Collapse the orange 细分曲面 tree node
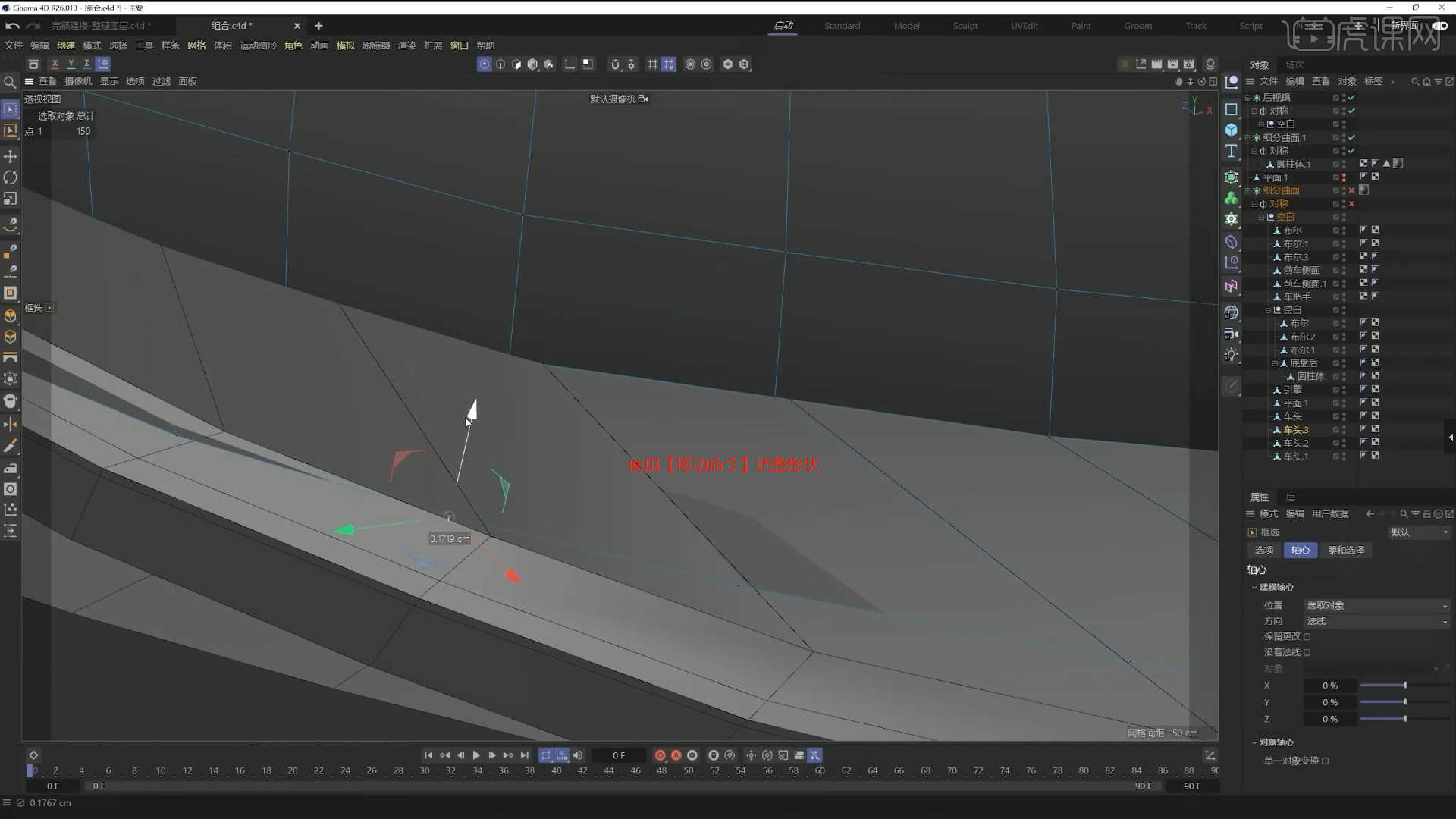1456x819 pixels. [1247, 190]
